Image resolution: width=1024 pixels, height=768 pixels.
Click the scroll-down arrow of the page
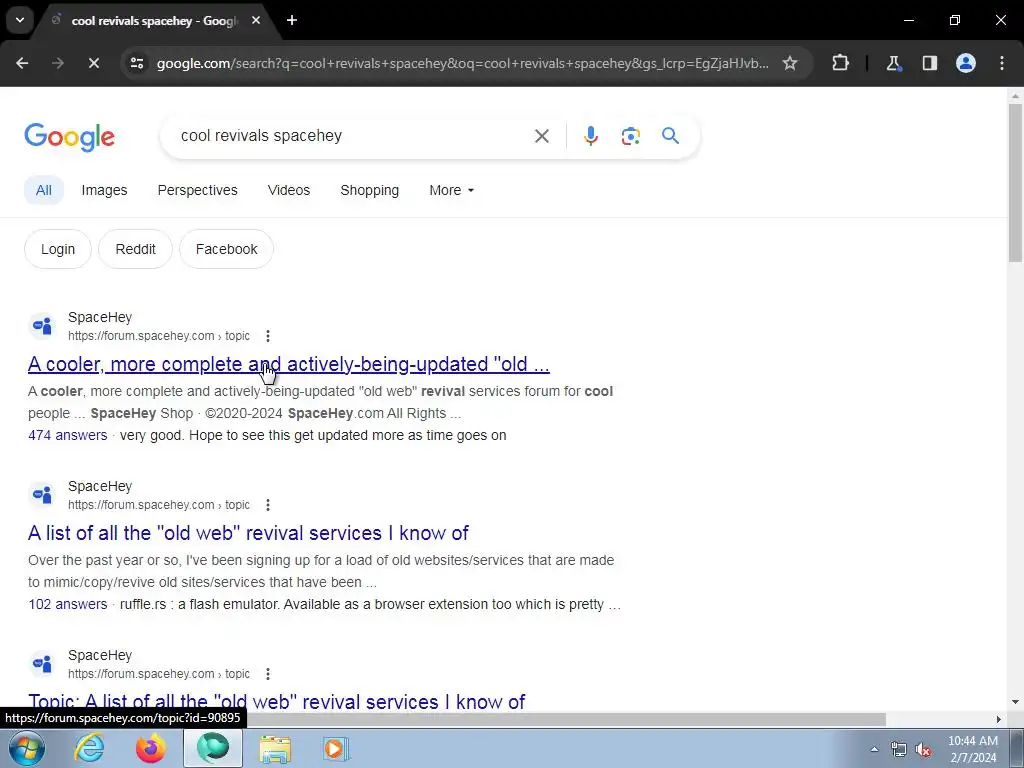pyautogui.click(x=1015, y=702)
